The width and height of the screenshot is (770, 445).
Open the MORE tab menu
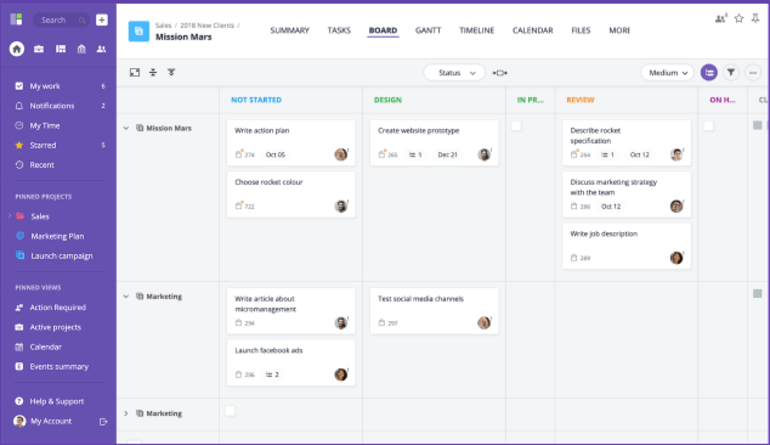point(620,30)
